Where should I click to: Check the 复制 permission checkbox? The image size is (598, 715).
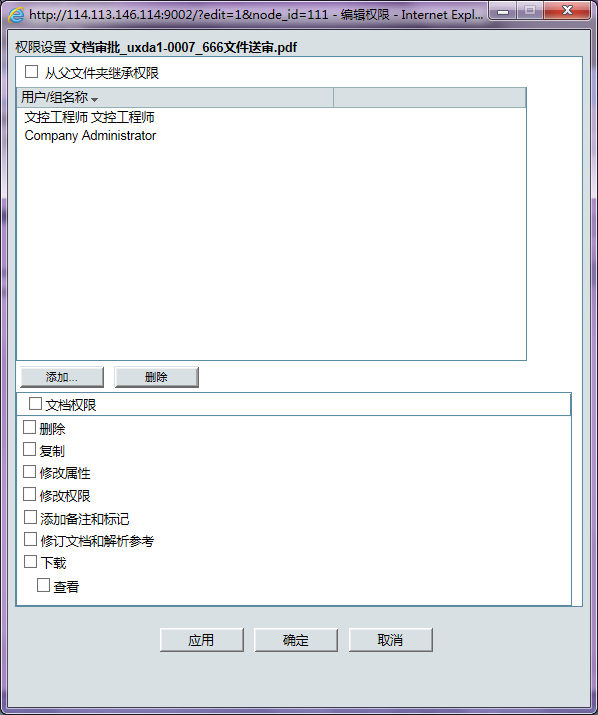click(29, 449)
